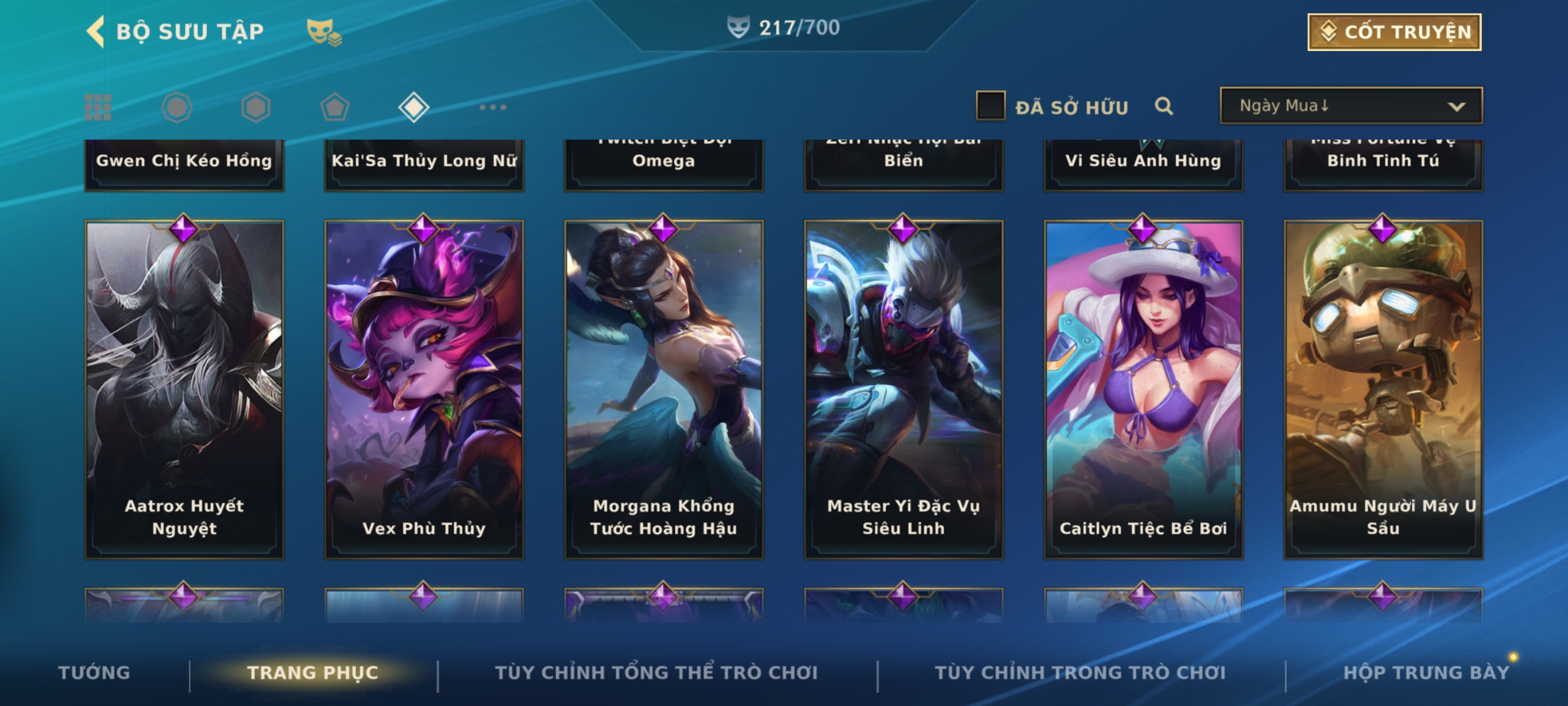Switch to Tùy Chỉnh Trong Trò Chơi tab
The width and height of the screenshot is (1568, 706).
pyautogui.click(x=1080, y=673)
